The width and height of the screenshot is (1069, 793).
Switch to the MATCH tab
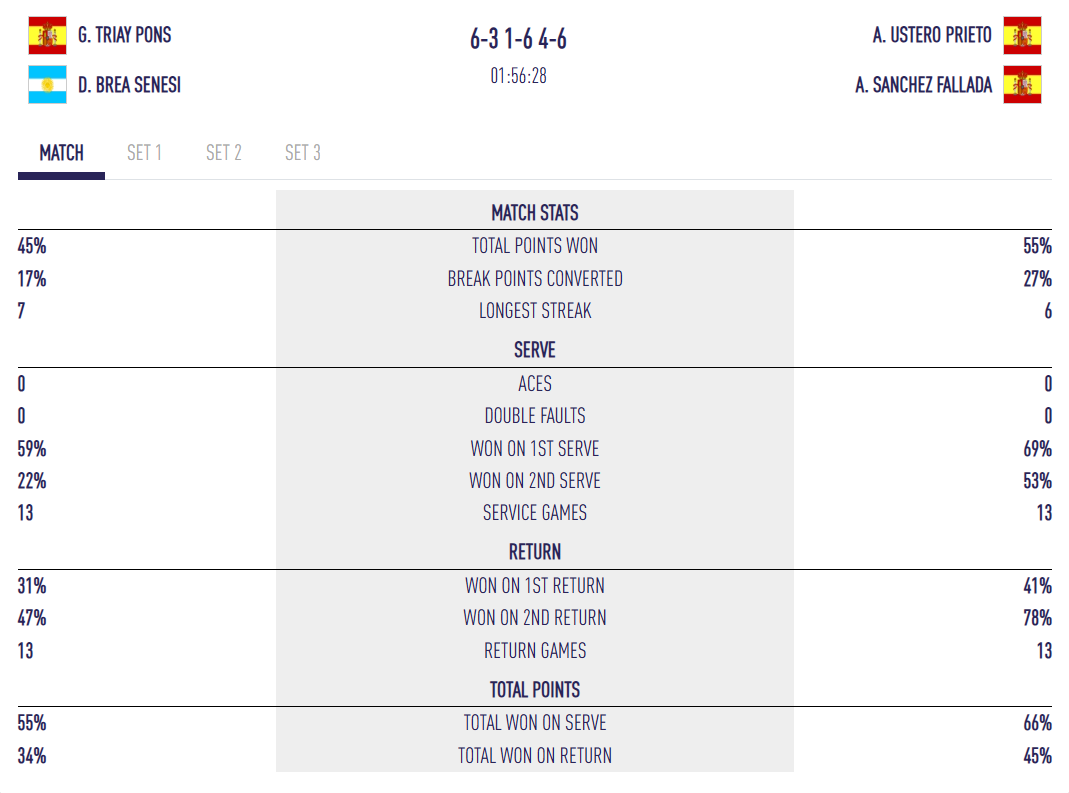coord(61,153)
